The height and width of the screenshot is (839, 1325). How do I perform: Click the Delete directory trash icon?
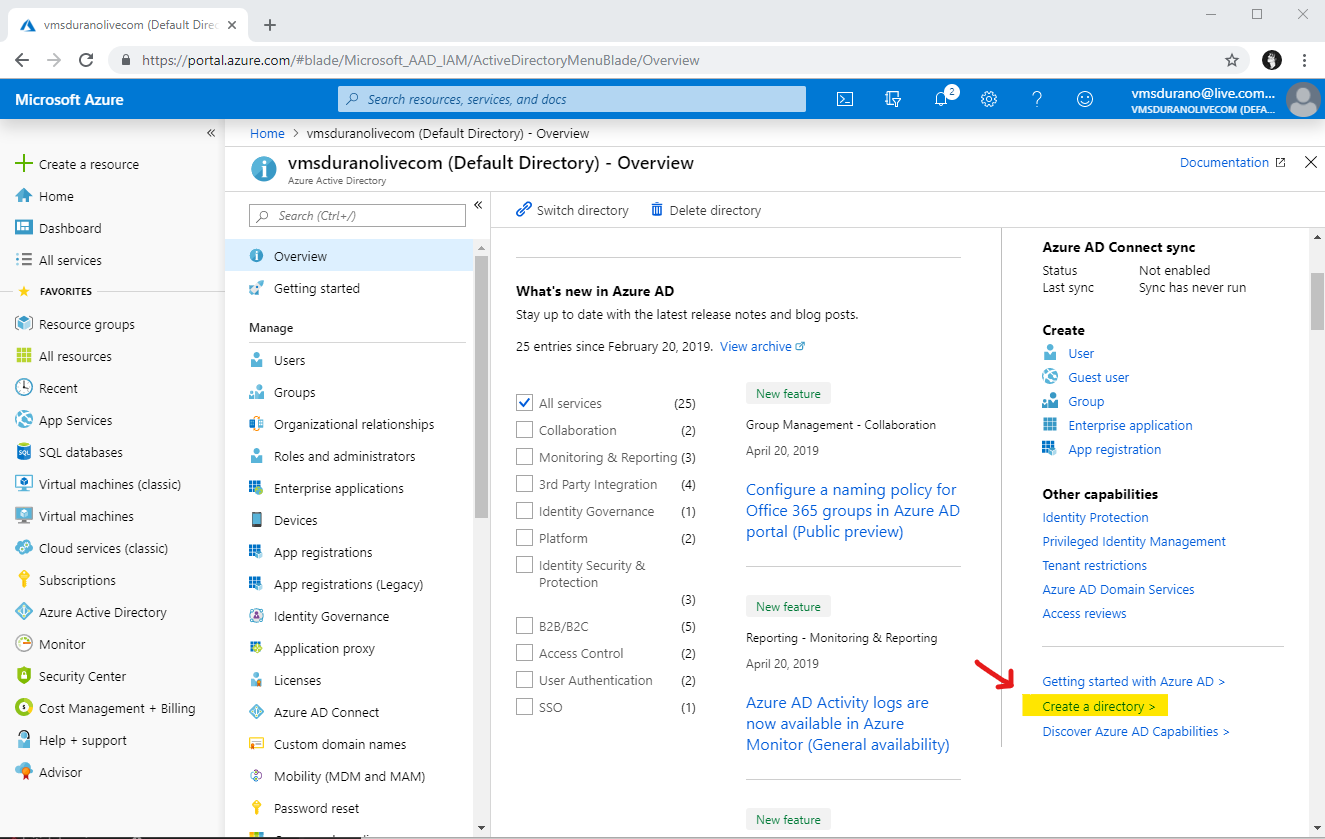(x=657, y=210)
